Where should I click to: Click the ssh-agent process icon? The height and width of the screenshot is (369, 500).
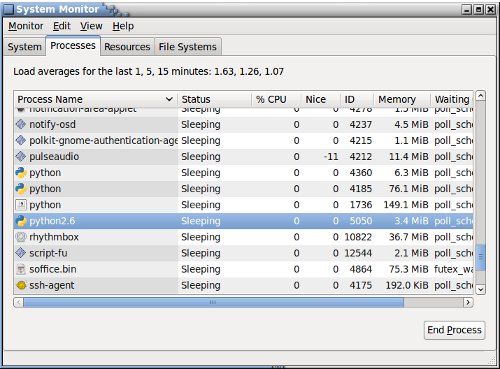pyautogui.click(x=21, y=285)
